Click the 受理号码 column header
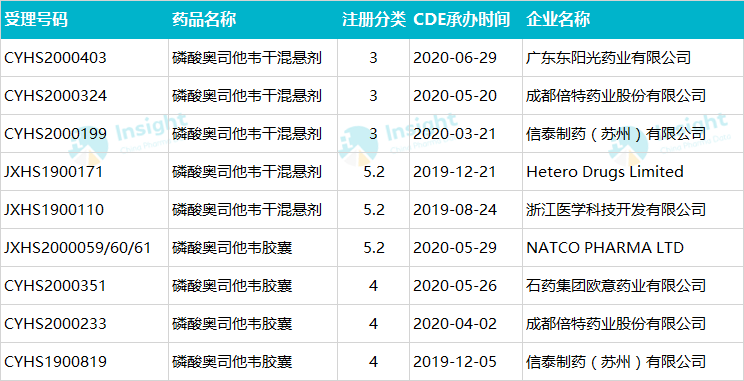 (x=36, y=20)
